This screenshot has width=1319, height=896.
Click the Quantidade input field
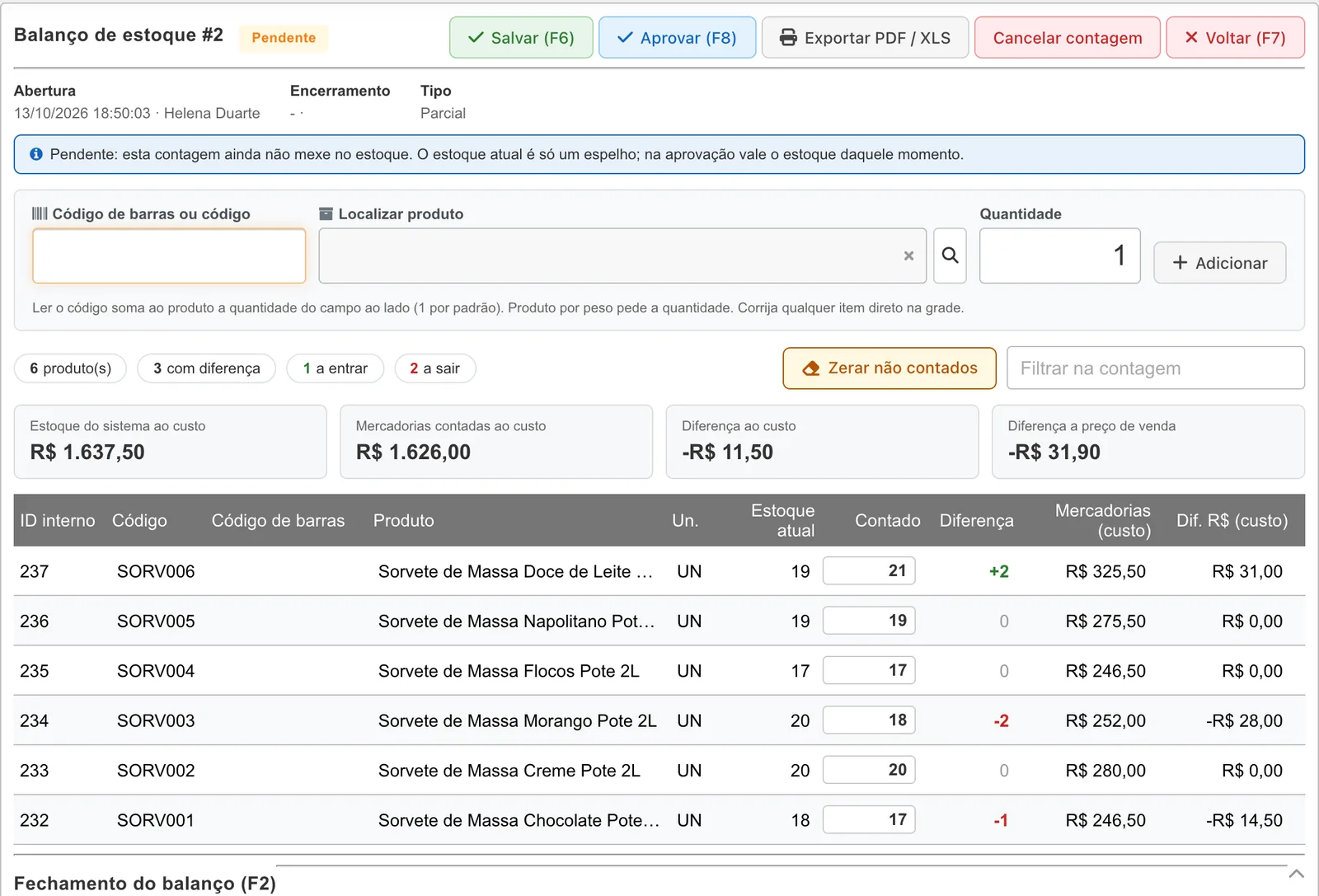[1059, 256]
